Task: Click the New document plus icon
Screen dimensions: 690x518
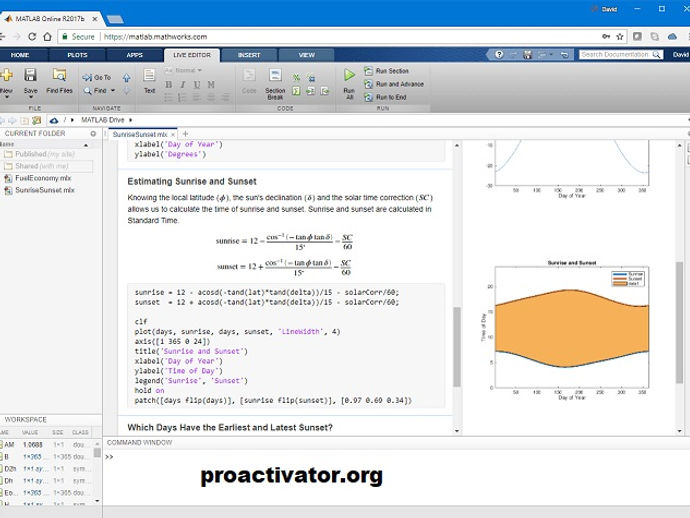Action: point(6,75)
